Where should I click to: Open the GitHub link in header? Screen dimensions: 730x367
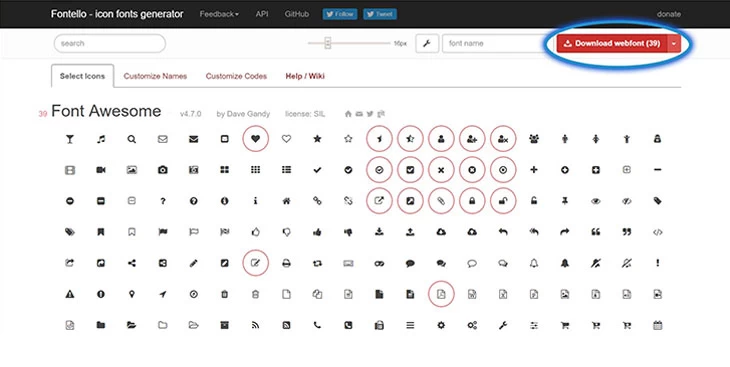[x=297, y=14]
